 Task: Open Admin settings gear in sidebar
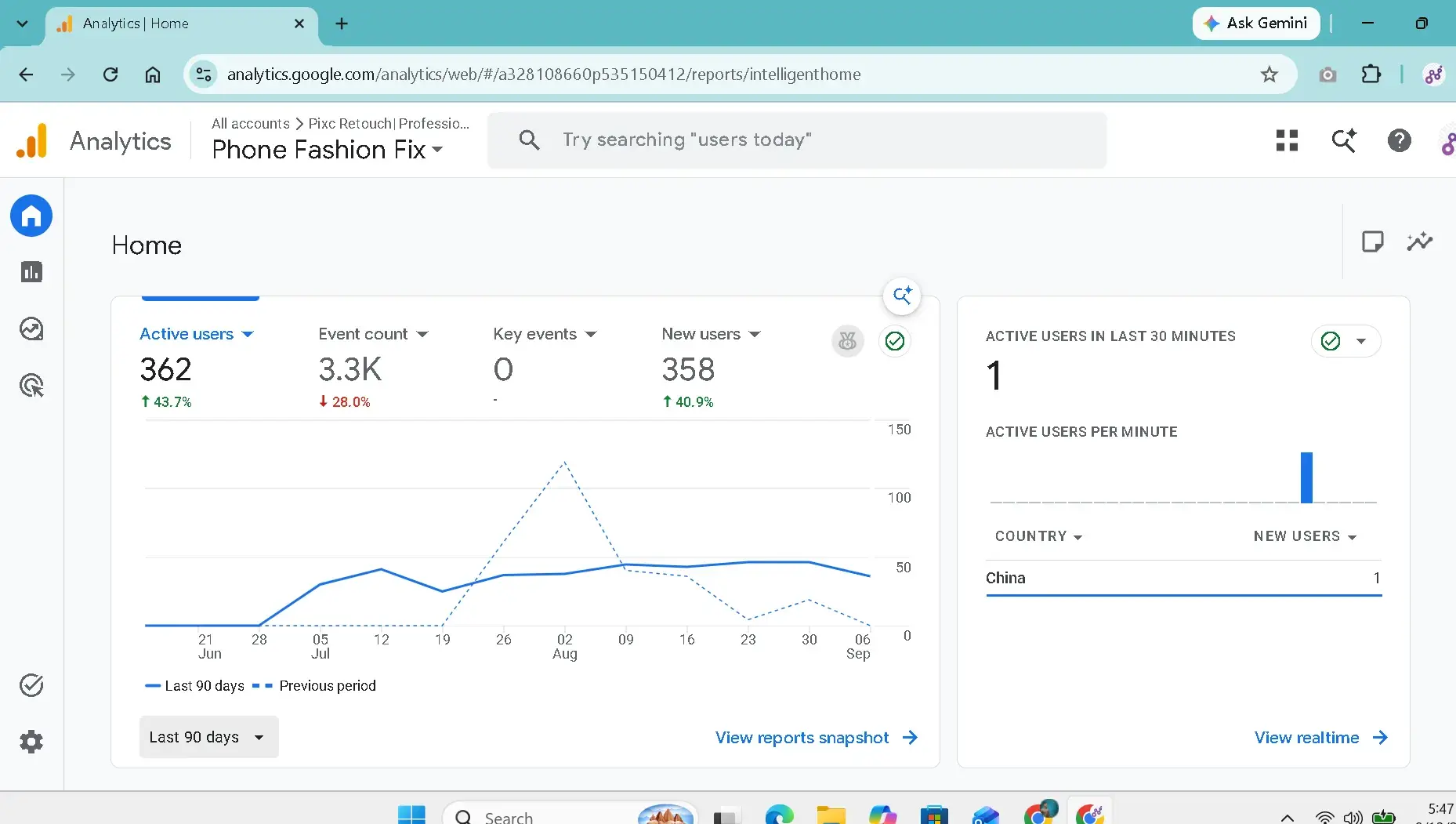click(x=31, y=742)
